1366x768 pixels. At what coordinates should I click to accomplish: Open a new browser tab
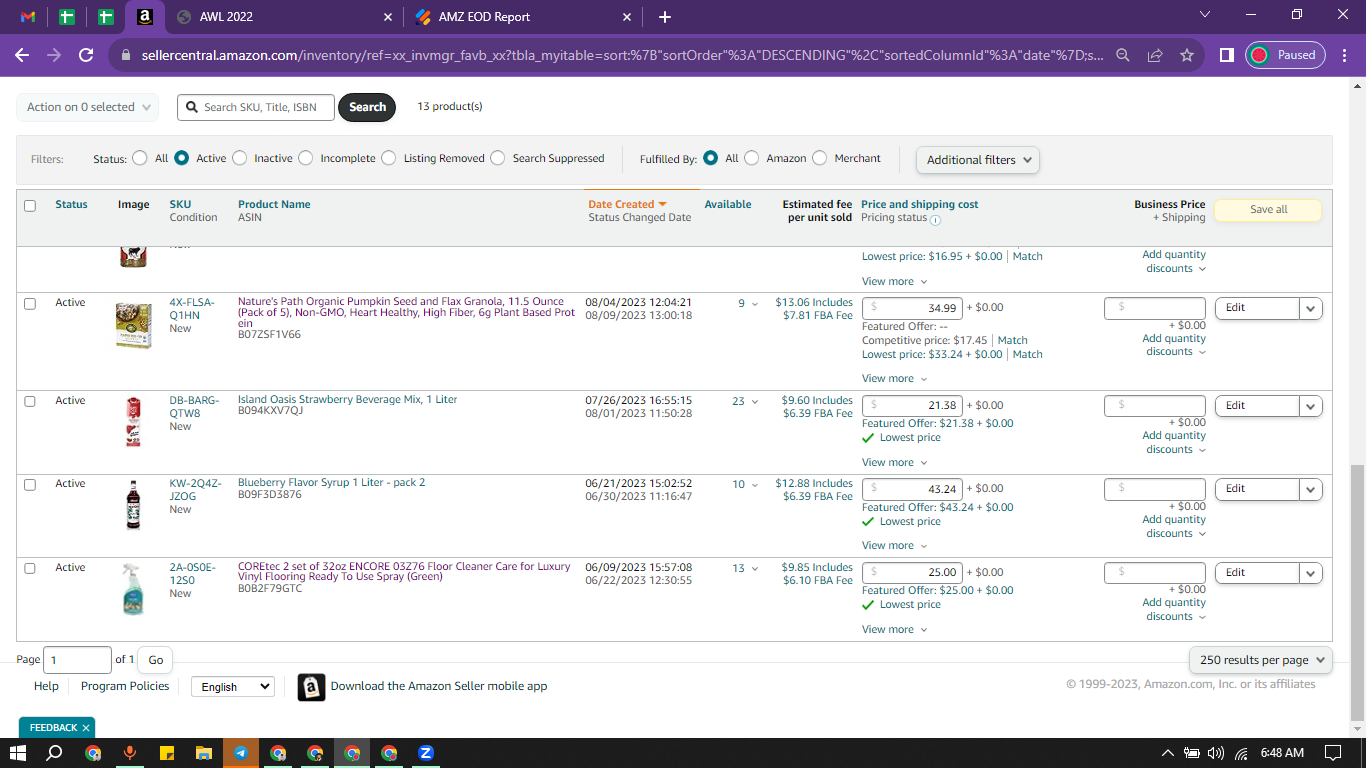click(x=665, y=17)
